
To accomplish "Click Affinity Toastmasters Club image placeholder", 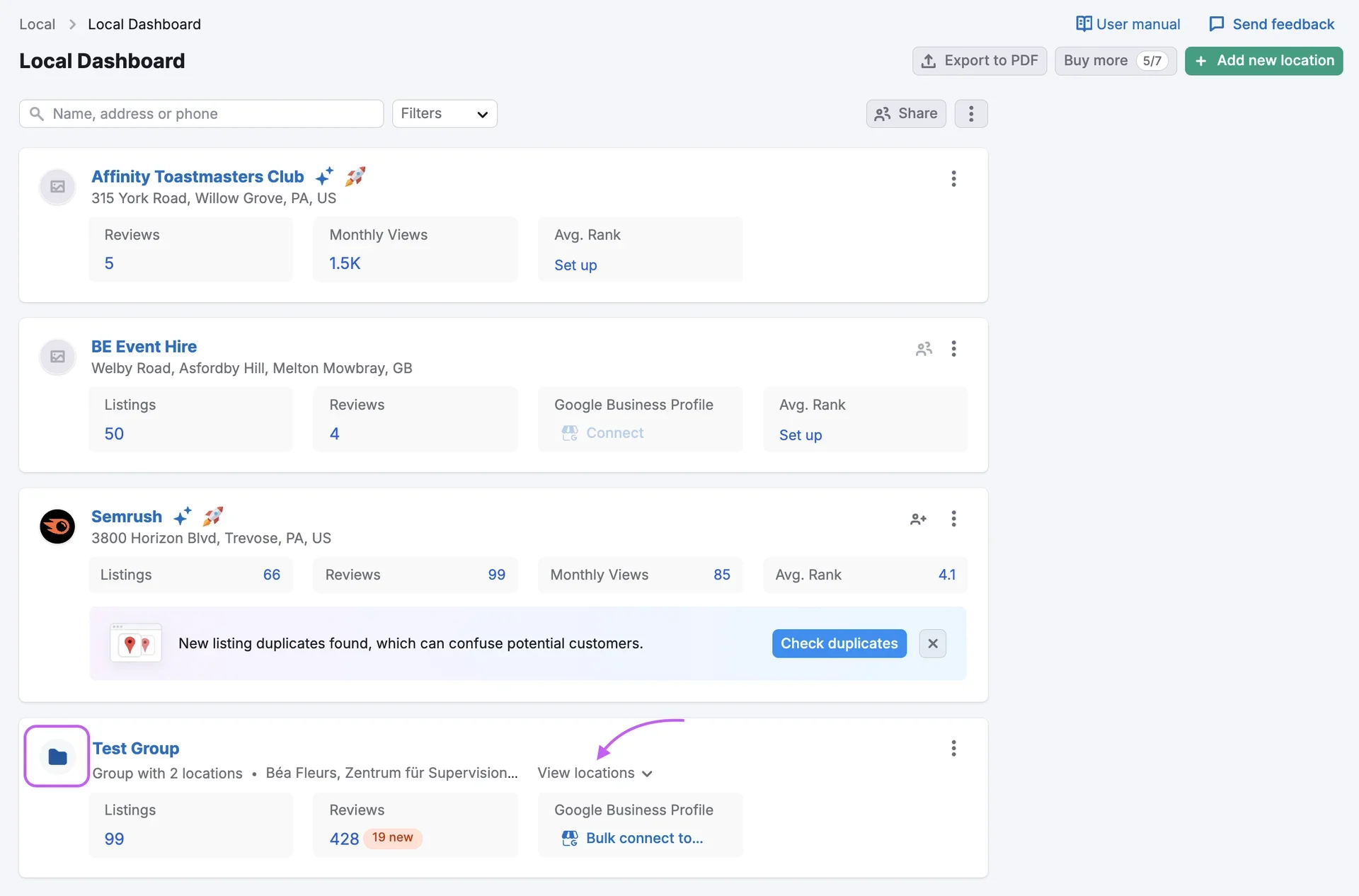I will click(57, 187).
